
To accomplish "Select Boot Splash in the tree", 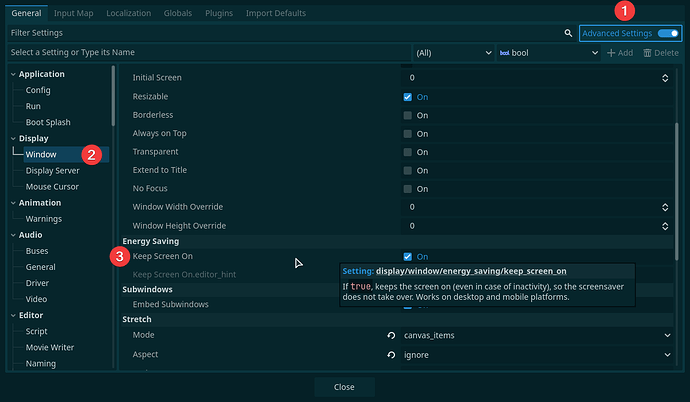I will 48,122.
